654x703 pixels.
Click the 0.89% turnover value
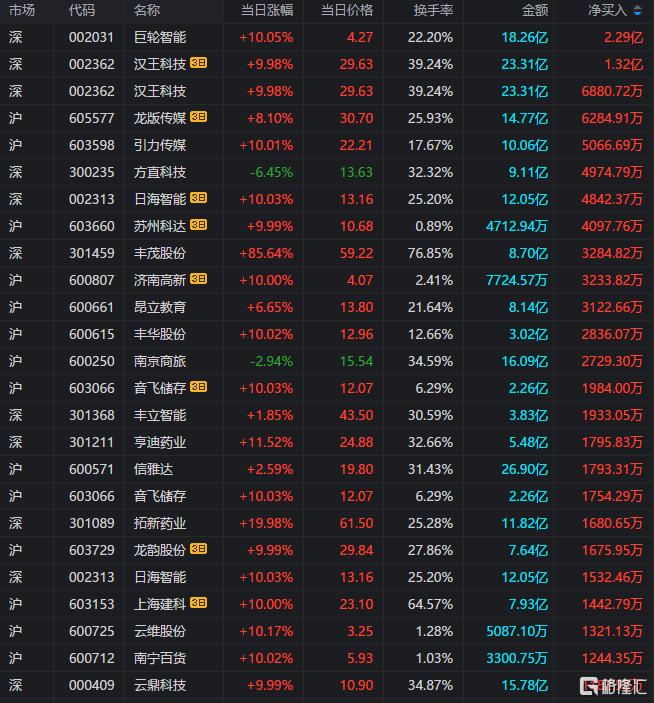coord(434,226)
